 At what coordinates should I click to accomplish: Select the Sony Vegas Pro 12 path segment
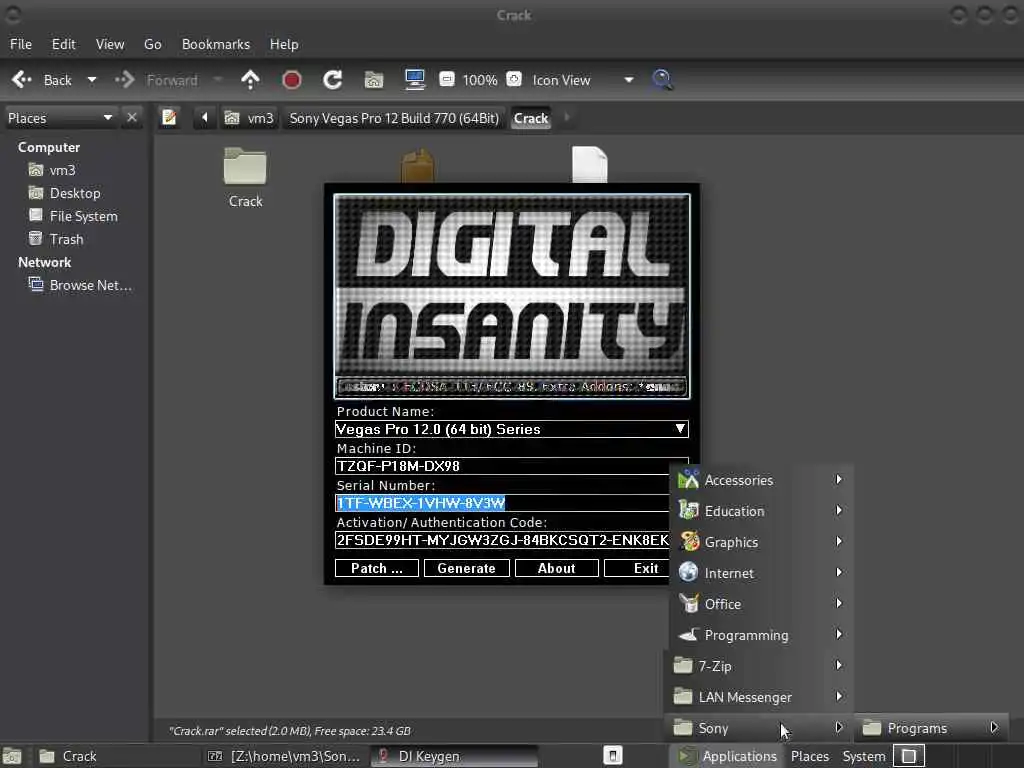(394, 118)
